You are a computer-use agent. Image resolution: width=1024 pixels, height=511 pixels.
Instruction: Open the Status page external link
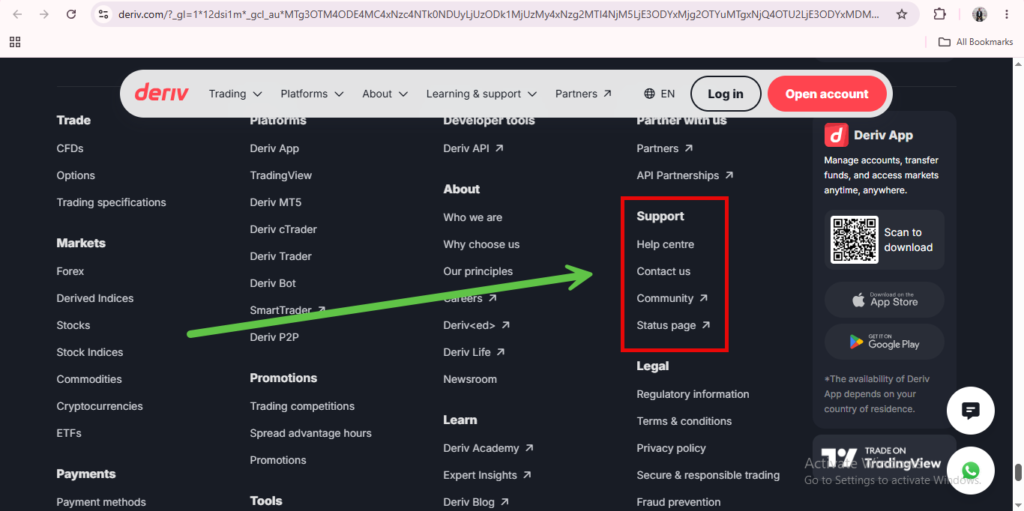pos(673,325)
